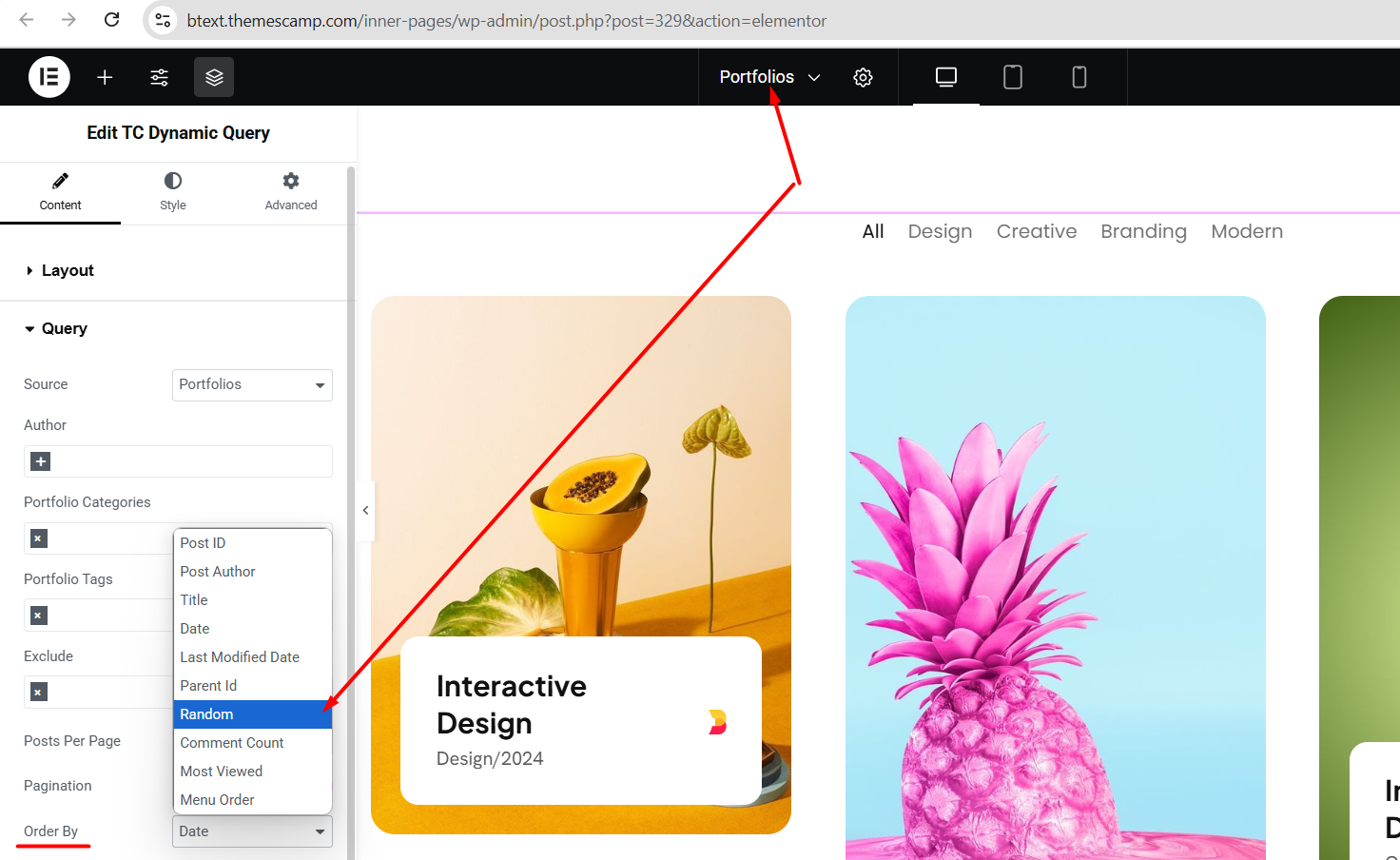Select Post Author order option
The height and width of the screenshot is (860, 1400).
pyautogui.click(x=252, y=572)
